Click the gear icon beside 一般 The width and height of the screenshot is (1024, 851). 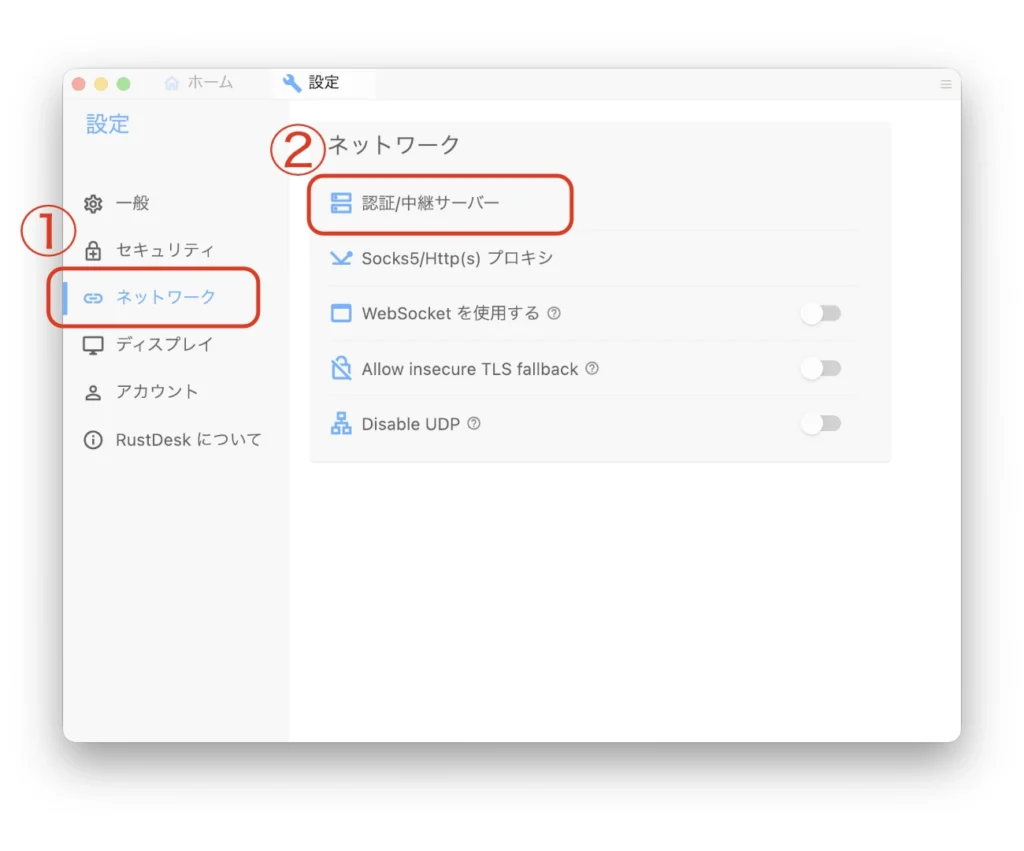click(x=93, y=204)
